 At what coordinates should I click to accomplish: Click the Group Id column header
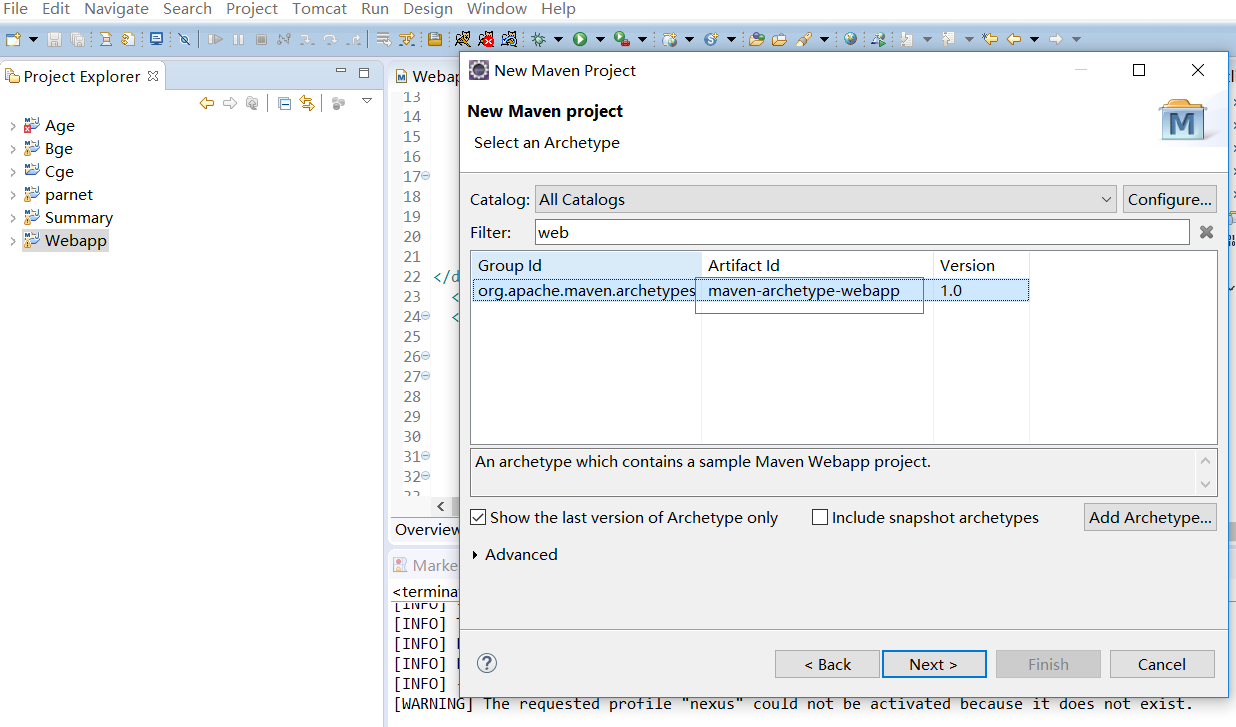(586, 265)
